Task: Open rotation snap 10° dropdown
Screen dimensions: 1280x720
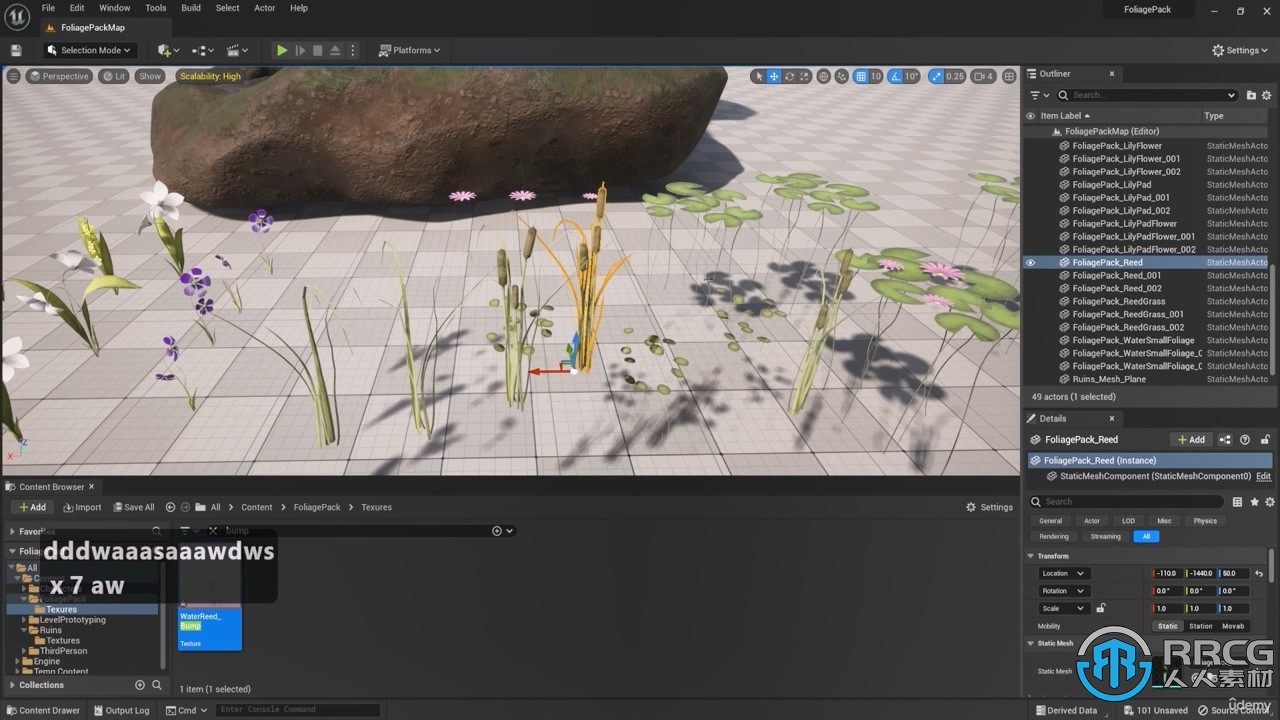Action: coord(912,76)
